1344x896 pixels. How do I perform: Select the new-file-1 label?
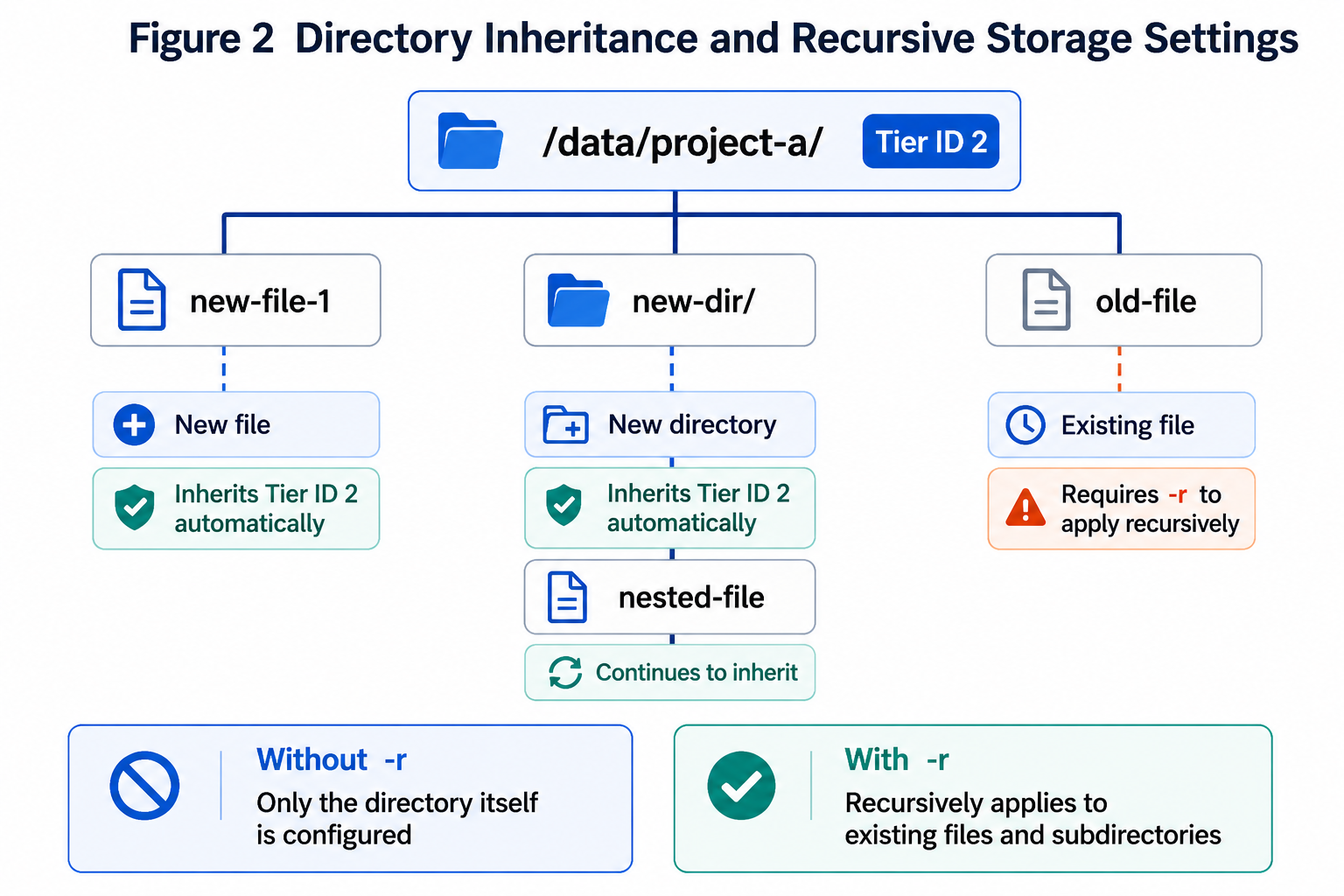tap(261, 302)
